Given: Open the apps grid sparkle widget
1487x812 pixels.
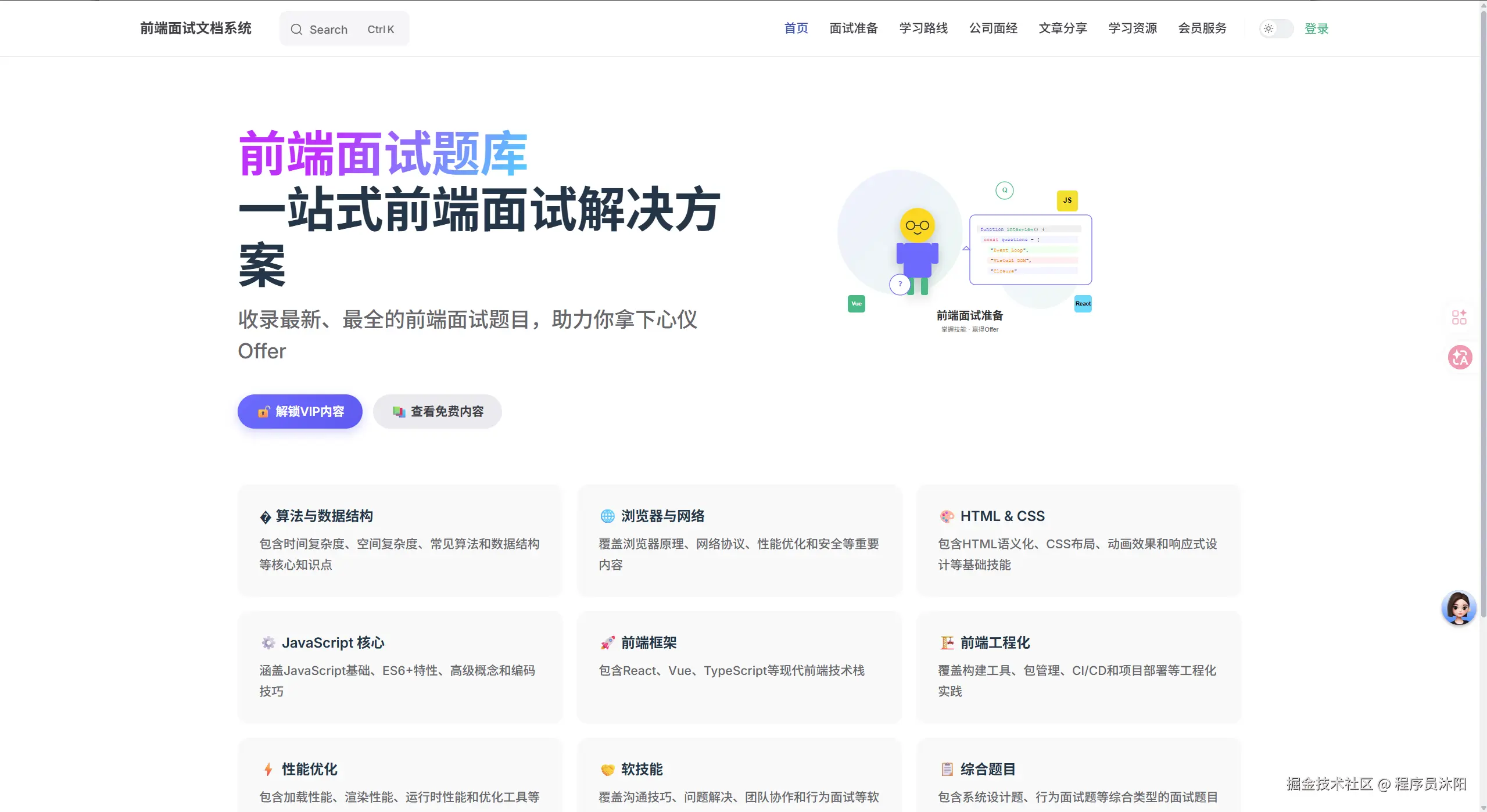Looking at the screenshot, I should click(1459, 317).
